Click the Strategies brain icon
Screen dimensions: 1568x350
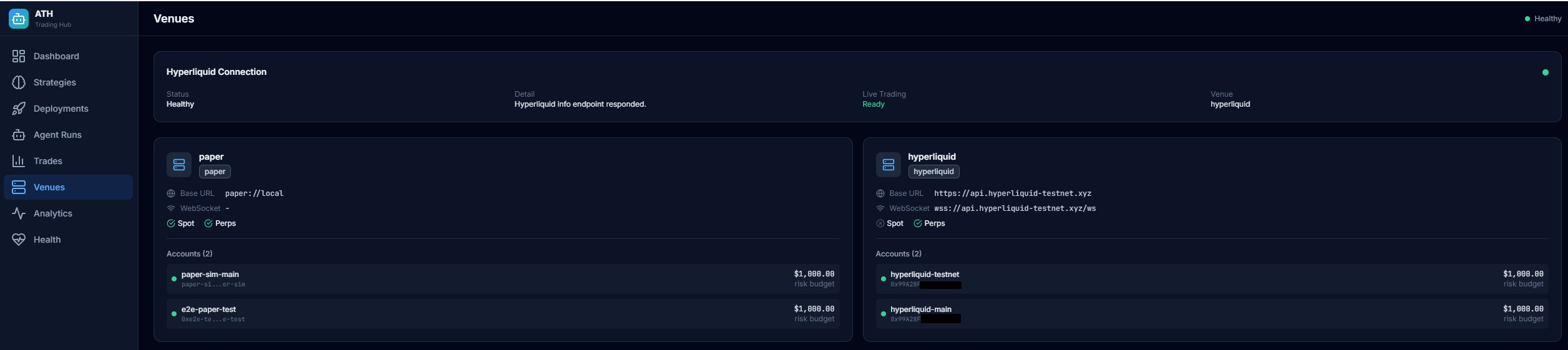(x=19, y=82)
